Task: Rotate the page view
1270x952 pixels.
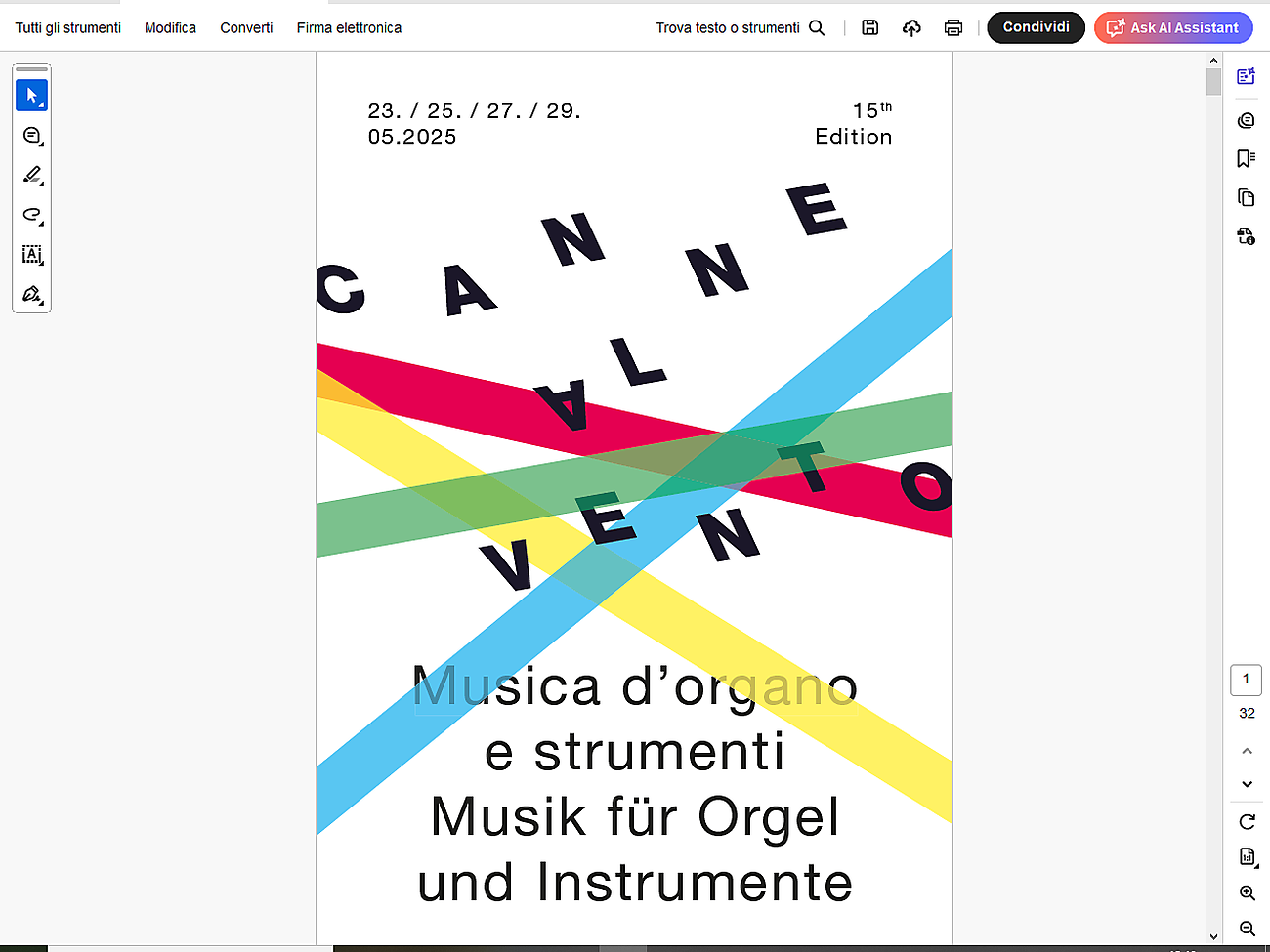Action: coord(1247,821)
